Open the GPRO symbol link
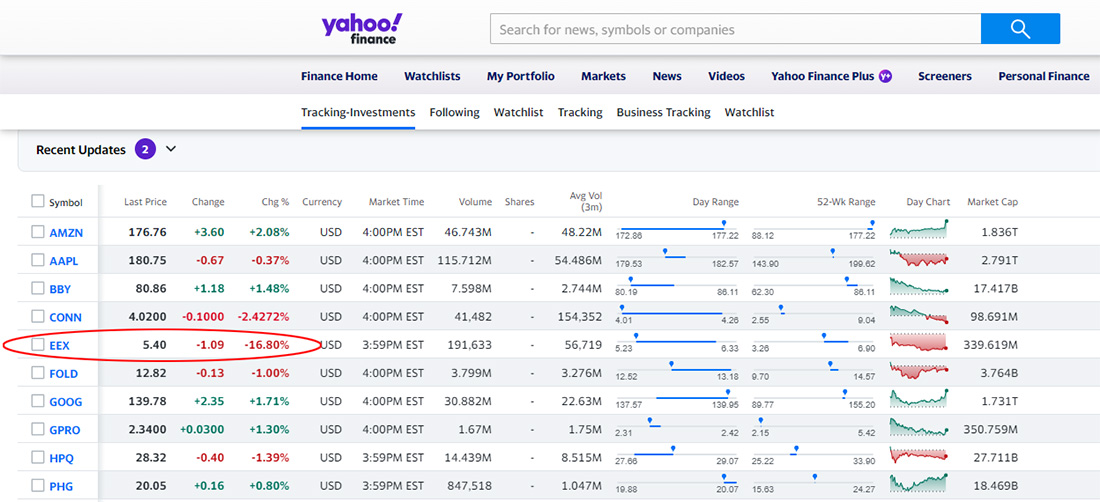1100x502 pixels. (65, 430)
